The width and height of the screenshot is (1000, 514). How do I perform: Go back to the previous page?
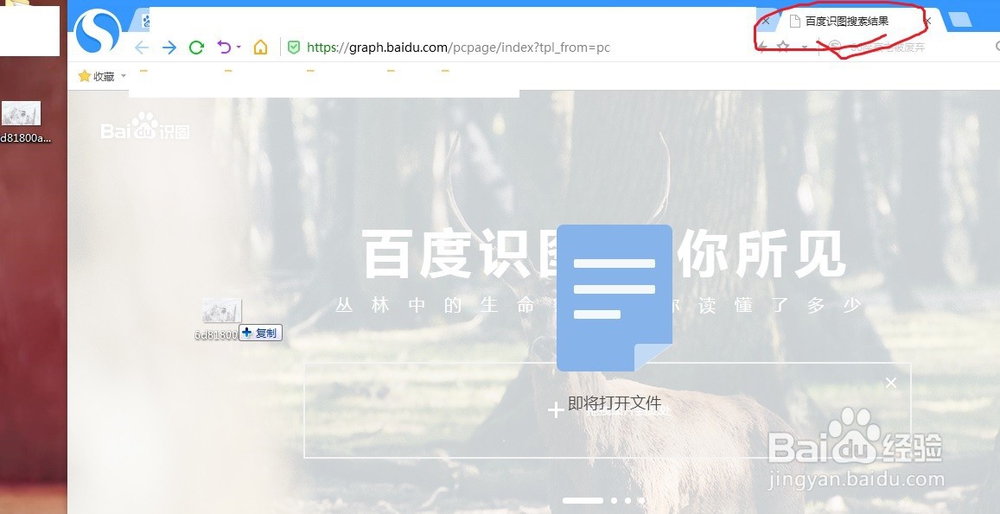[142, 47]
